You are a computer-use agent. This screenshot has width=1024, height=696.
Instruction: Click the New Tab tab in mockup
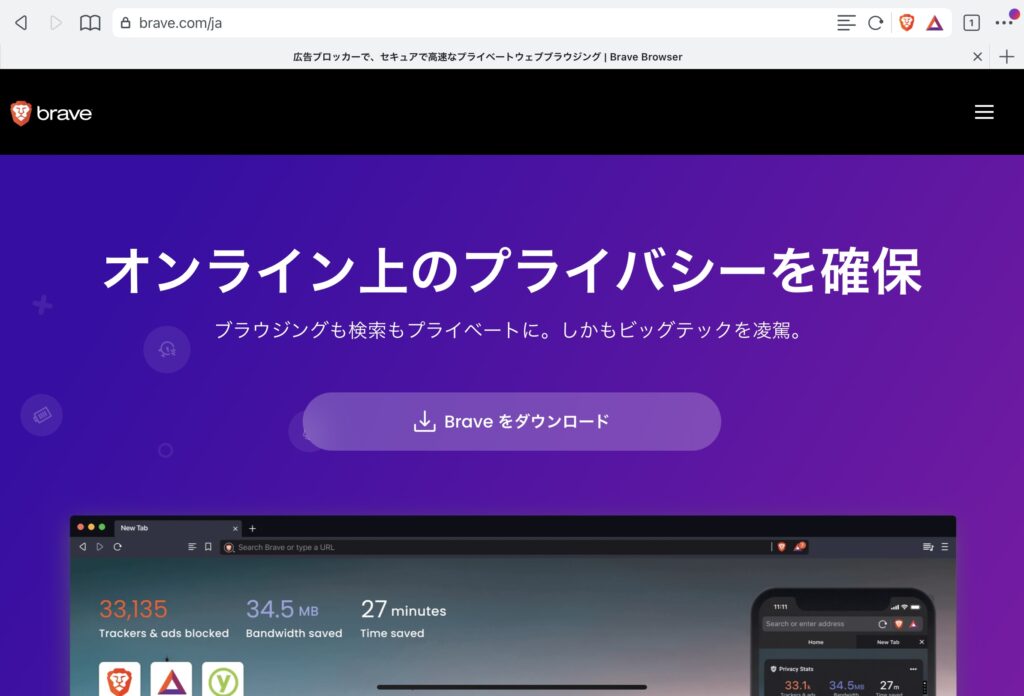pos(178,528)
